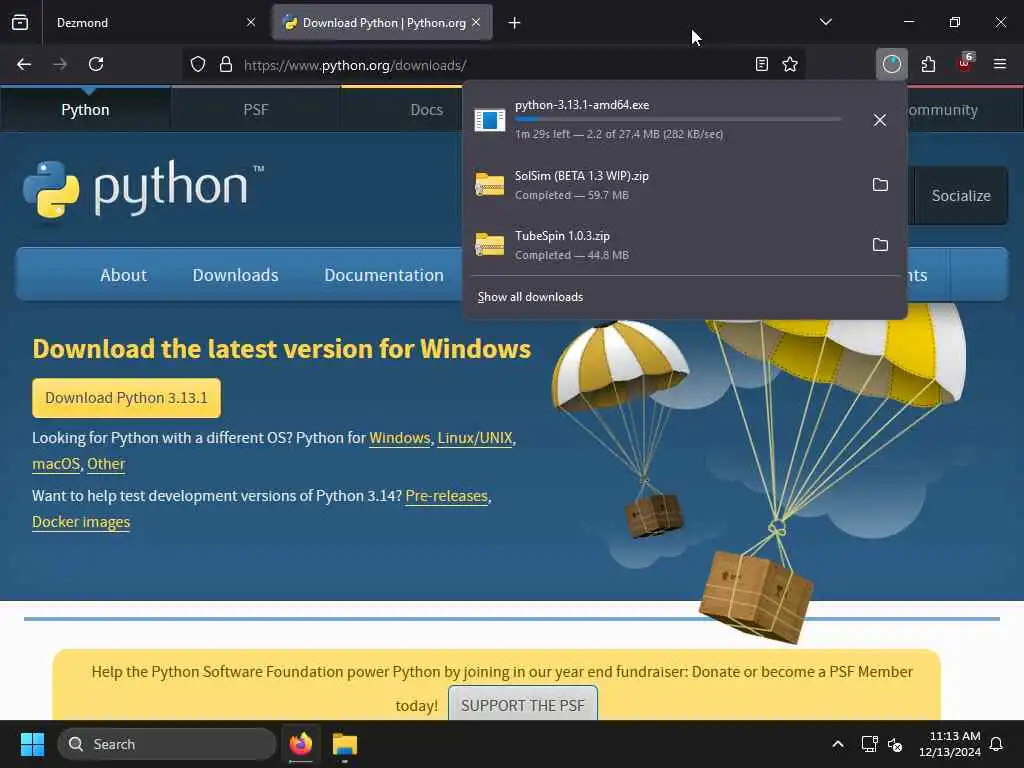Open the extensions puzzle icon
The width and height of the screenshot is (1024, 768).
pos(928,64)
